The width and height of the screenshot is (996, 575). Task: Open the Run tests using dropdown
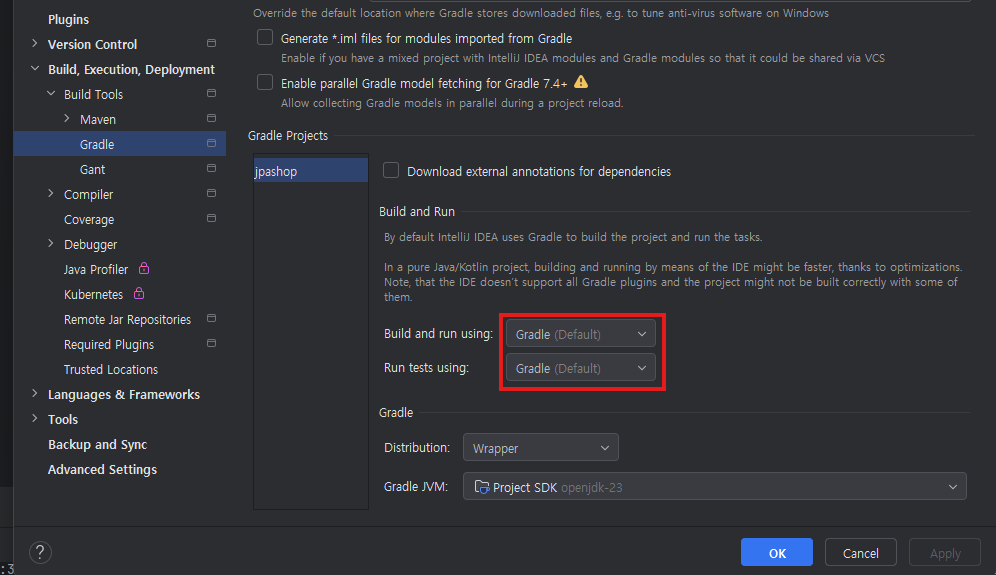coord(581,368)
